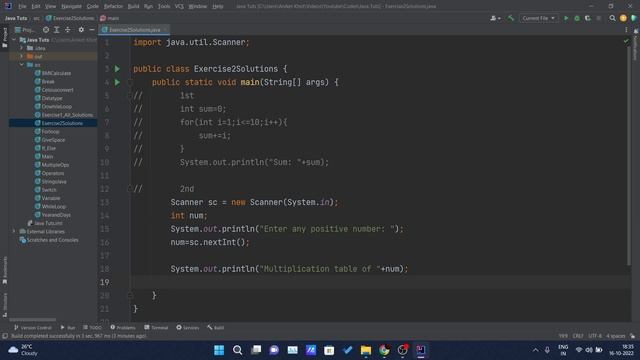Click the orange IDE updates icon

pyautogui.click(x=623, y=18)
